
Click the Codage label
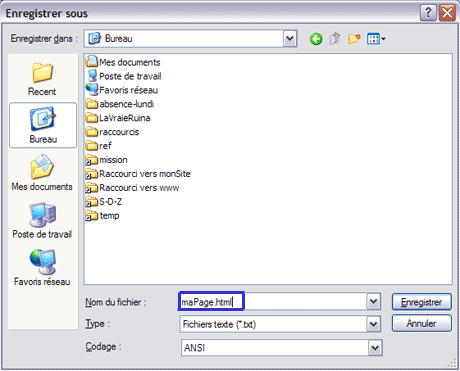(103, 347)
